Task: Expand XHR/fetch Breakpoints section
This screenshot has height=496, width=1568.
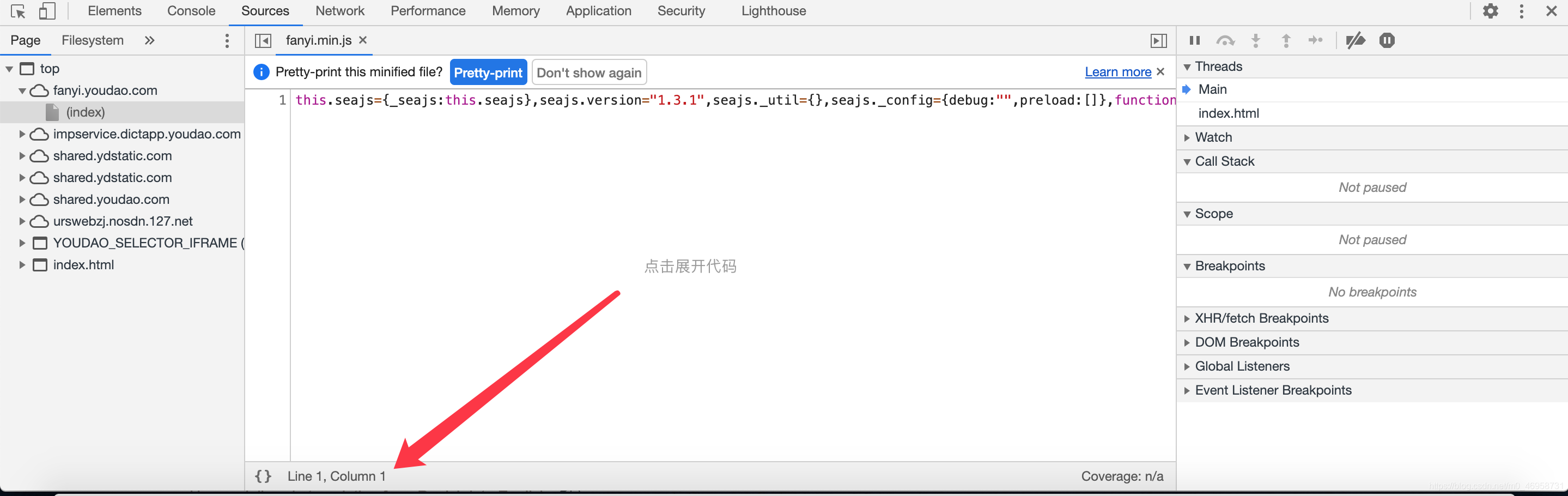Action: [x=1372, y=318]
